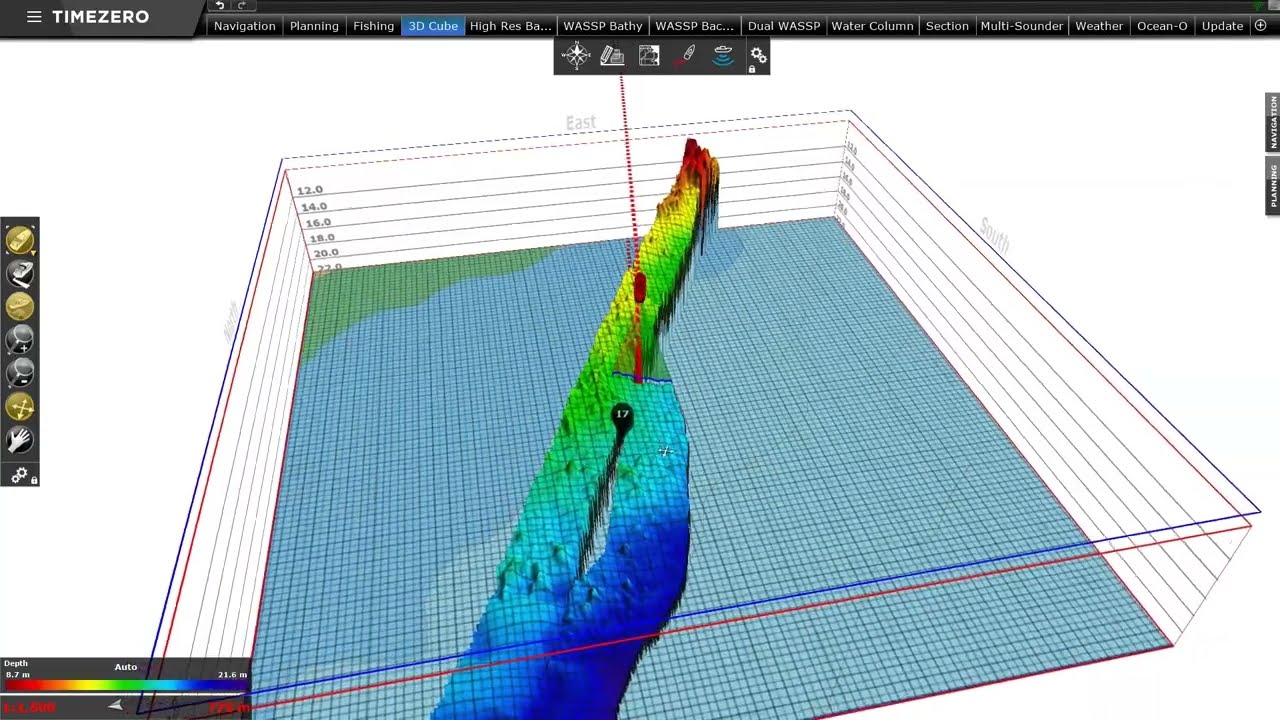Viewport: 1280px width, 720px height.
Task: Click the redo arrow in the title bar
Action: tap(242, 6)
